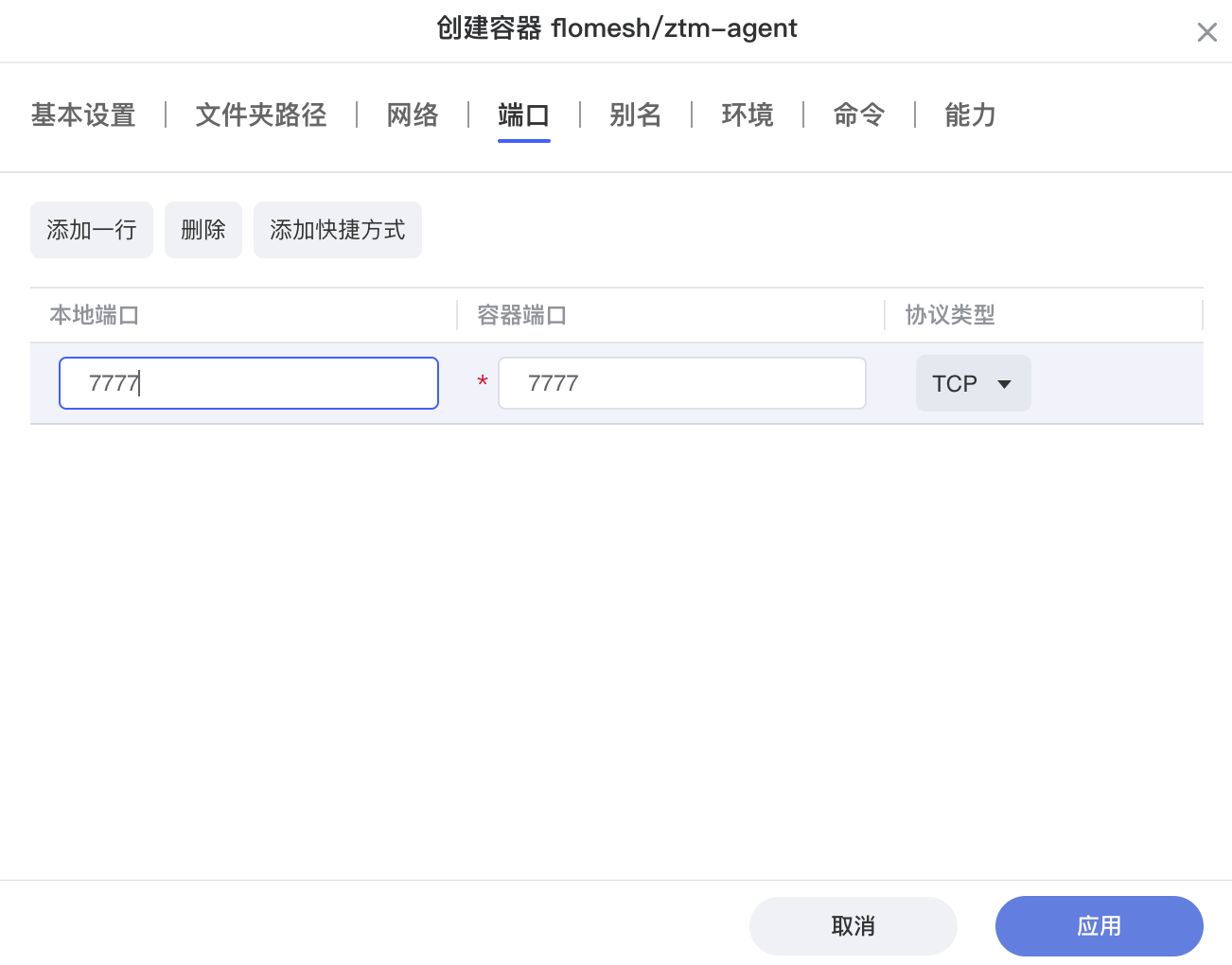1232x965 pixels.
Task: Click the 取消 button to cancel
Action: click(x=853, y=926)
